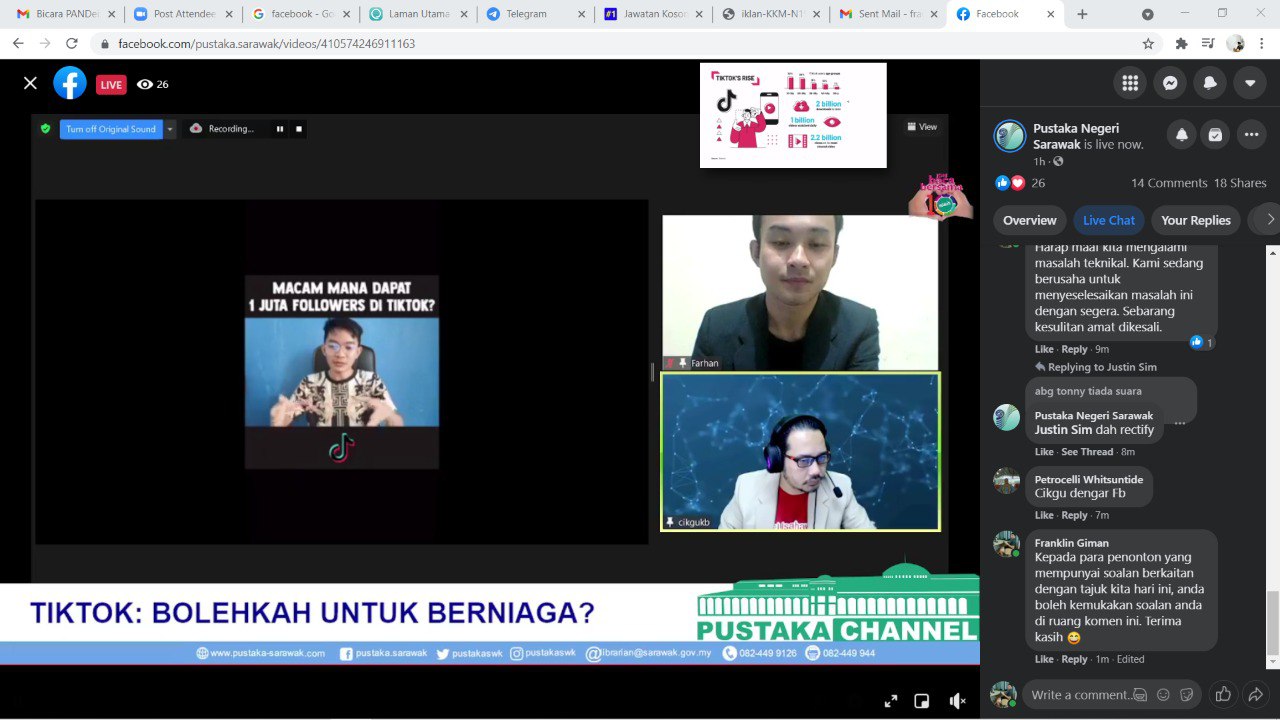Open the three-dot options for the post
This screenshot has width=1280, height=720.
click(1252, 135)
